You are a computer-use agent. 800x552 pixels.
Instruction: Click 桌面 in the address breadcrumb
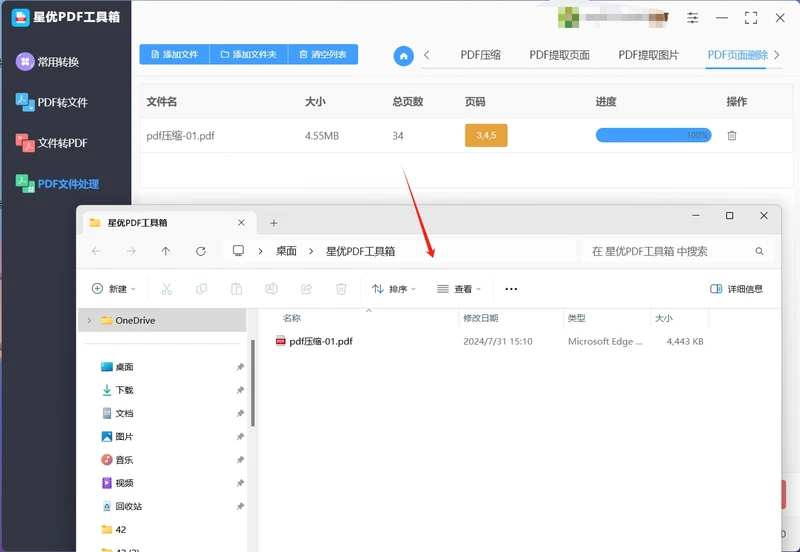coord(286,251)
